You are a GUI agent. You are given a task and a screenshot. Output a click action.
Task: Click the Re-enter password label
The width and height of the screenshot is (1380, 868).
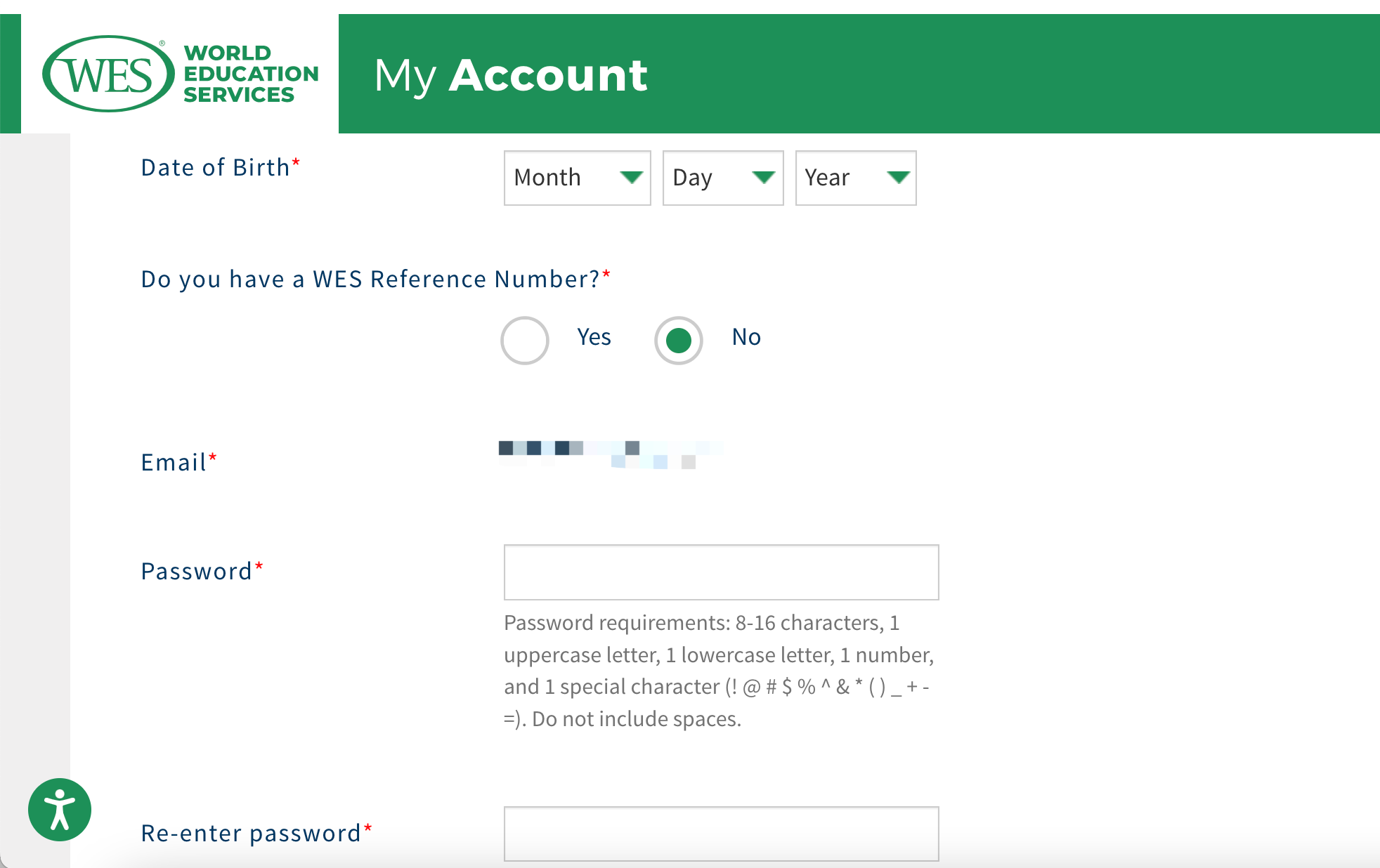(251, 834)
